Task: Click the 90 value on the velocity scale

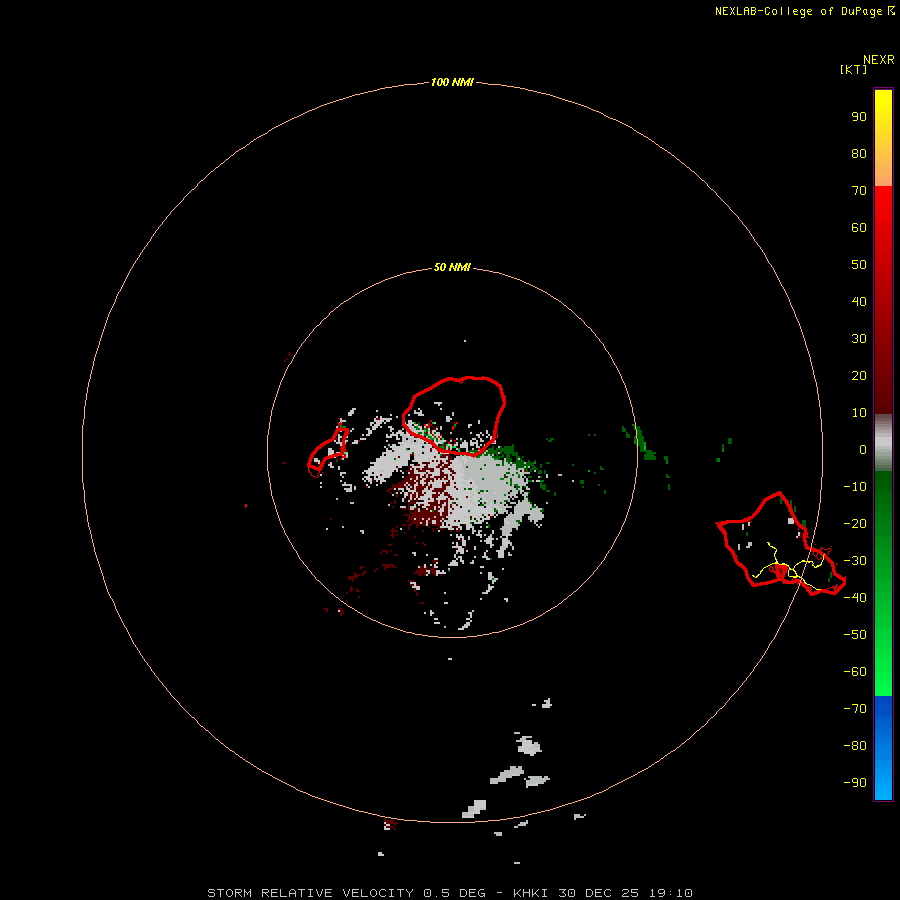Action: pyautogui.click(x=859, y=117)
